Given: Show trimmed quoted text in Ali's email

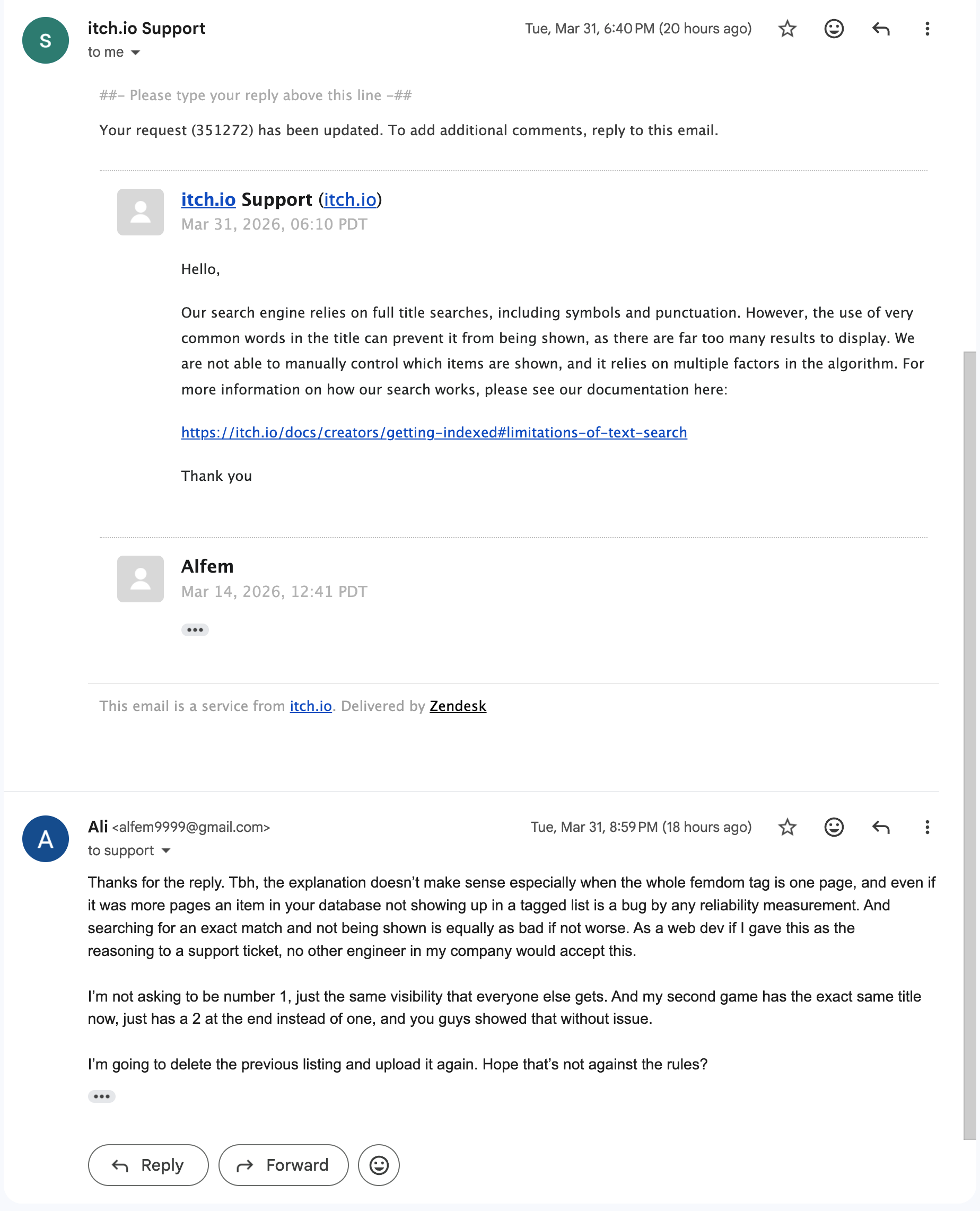Looking at the screenshot, I should click(x=102, y=1096).
